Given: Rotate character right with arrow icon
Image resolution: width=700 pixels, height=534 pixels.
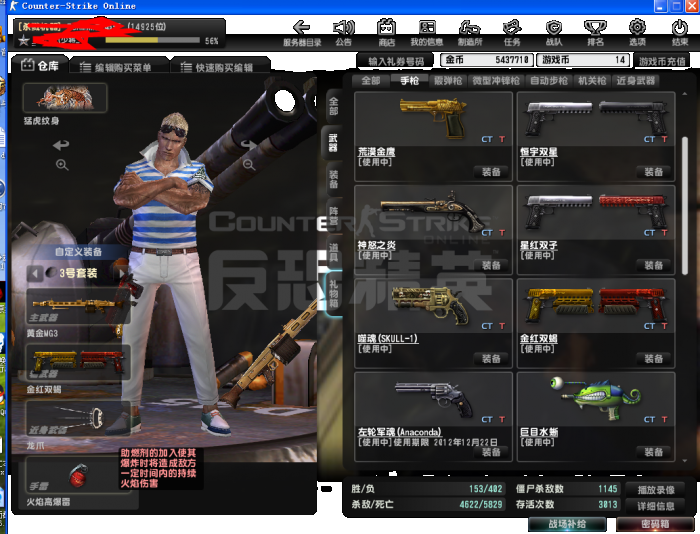Looking at the screenshot, I should (x=249, y=145).
